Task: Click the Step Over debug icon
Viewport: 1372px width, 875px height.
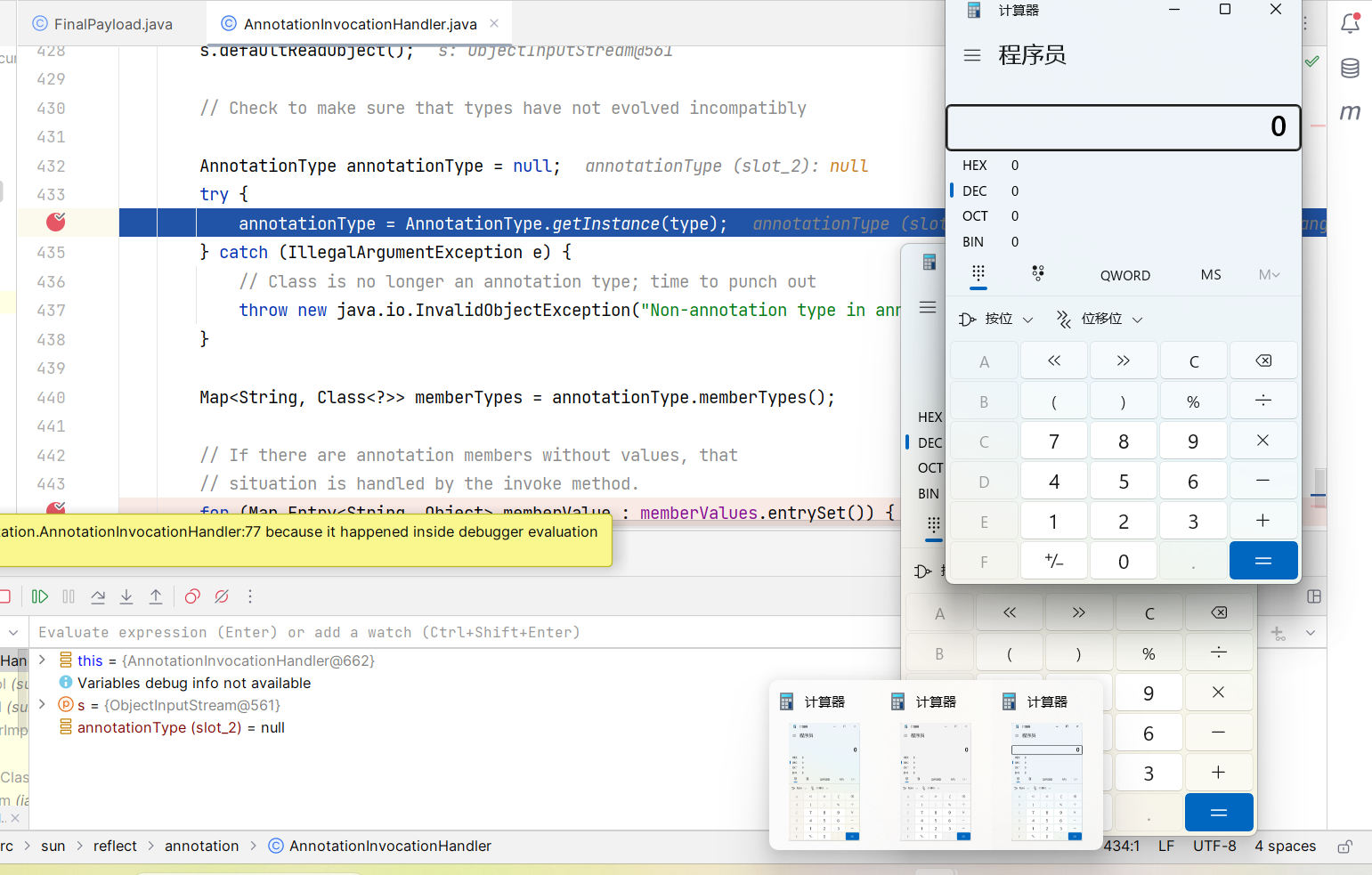Action: 98,596
